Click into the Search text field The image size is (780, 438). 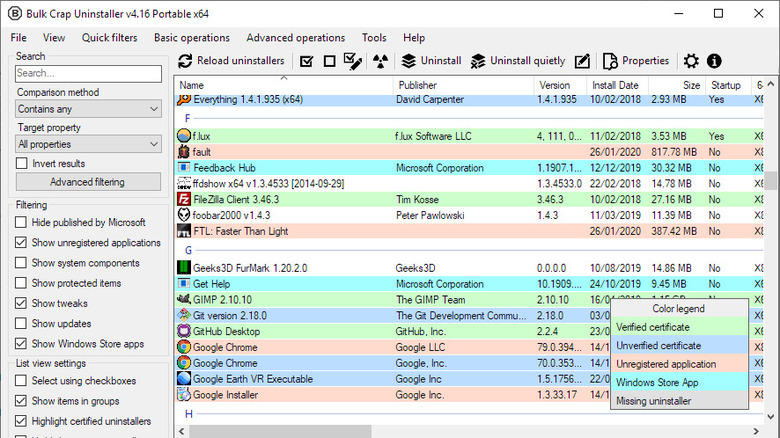[x=88, y=73]
